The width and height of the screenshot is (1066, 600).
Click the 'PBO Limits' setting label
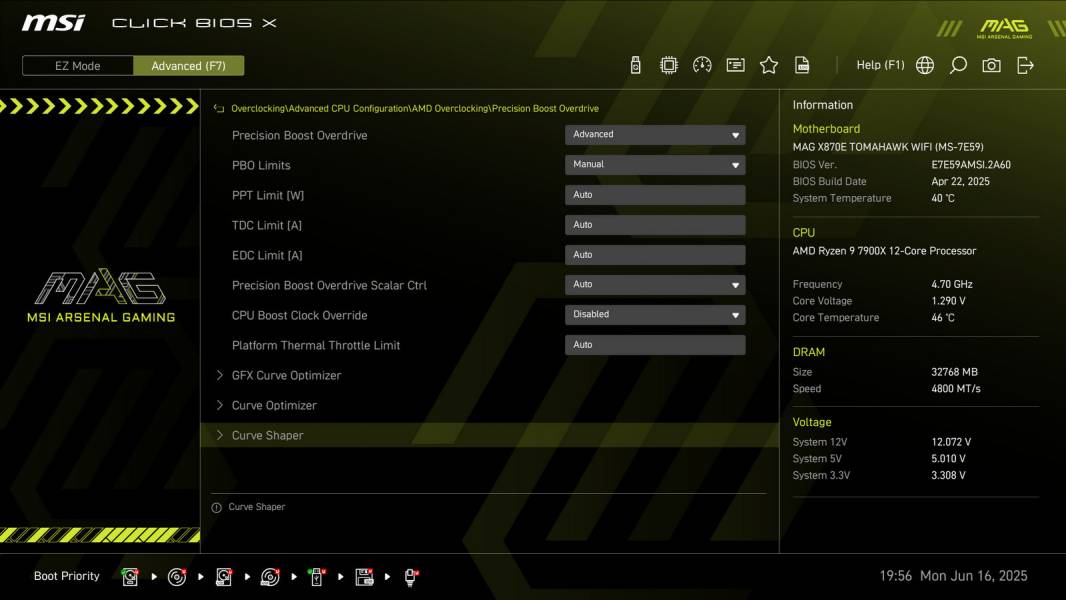[261, 165]
